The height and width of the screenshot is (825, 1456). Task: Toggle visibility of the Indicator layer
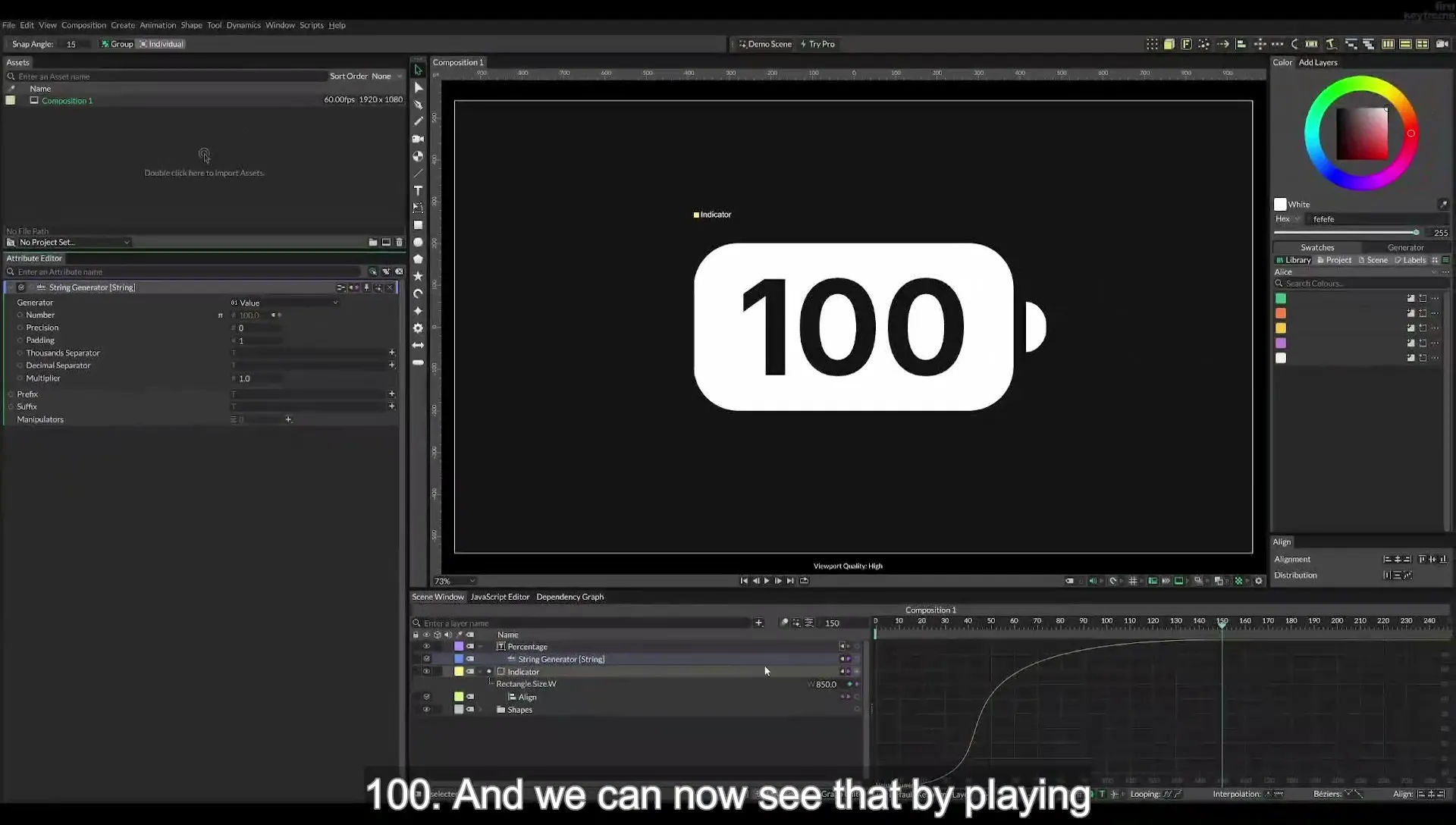[x=426, y=672]
